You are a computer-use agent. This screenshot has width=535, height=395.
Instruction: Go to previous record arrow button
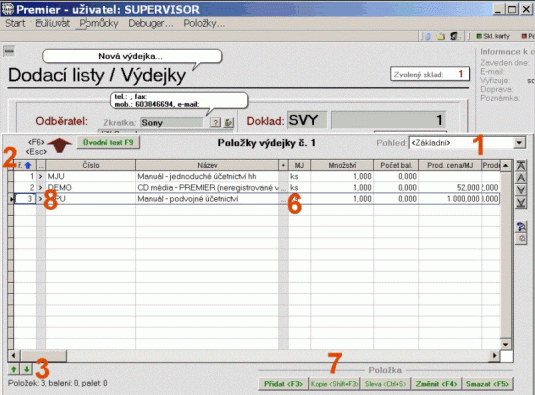tap(521, 178)
